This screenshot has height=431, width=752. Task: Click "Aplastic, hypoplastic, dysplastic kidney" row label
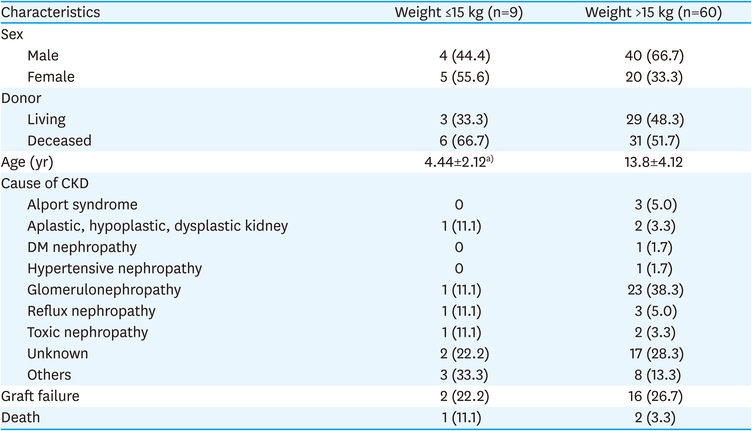coord(158,226)
